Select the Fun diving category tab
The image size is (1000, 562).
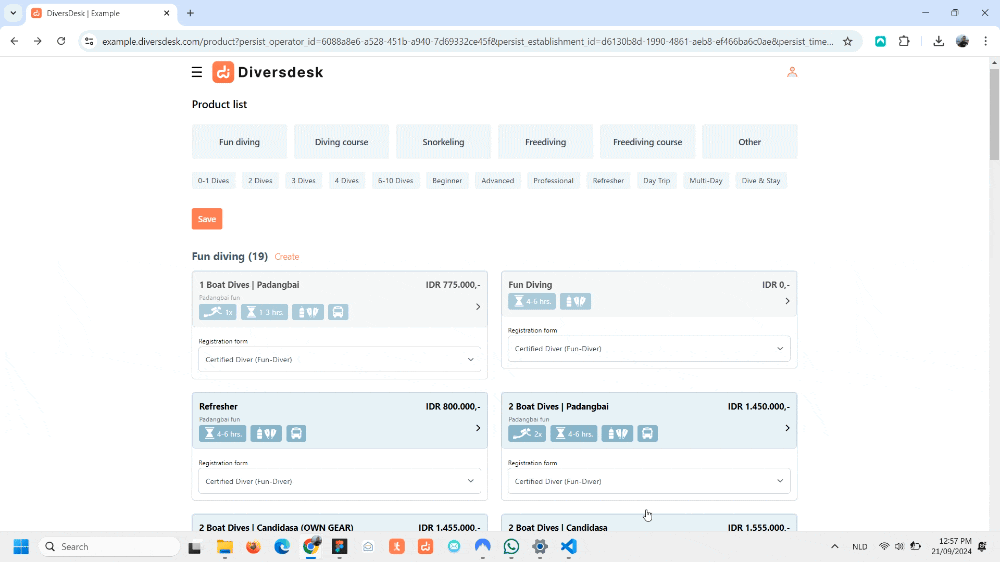tap(239, 142)
